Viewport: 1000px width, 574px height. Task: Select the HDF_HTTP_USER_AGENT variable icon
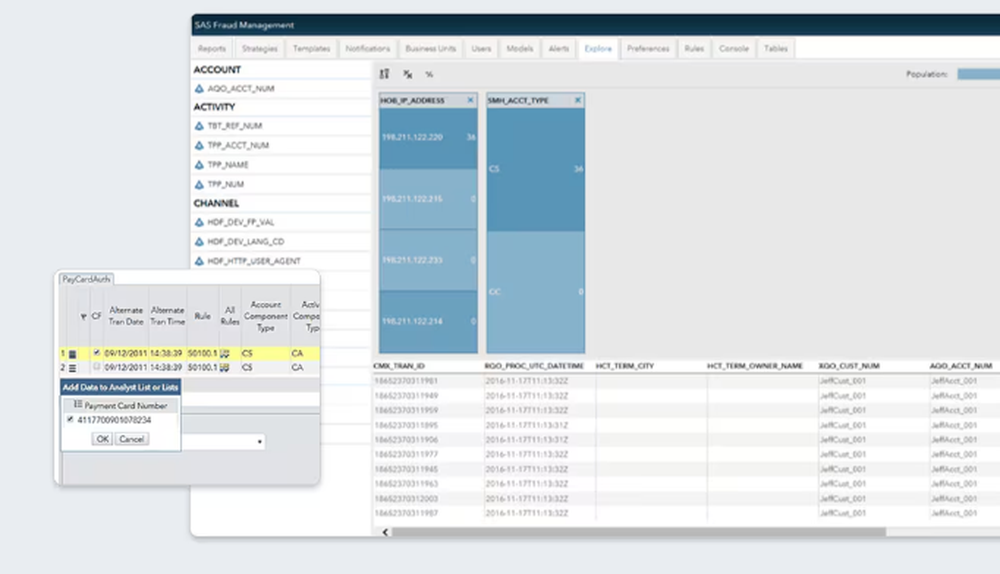click(x=199, y=261)
